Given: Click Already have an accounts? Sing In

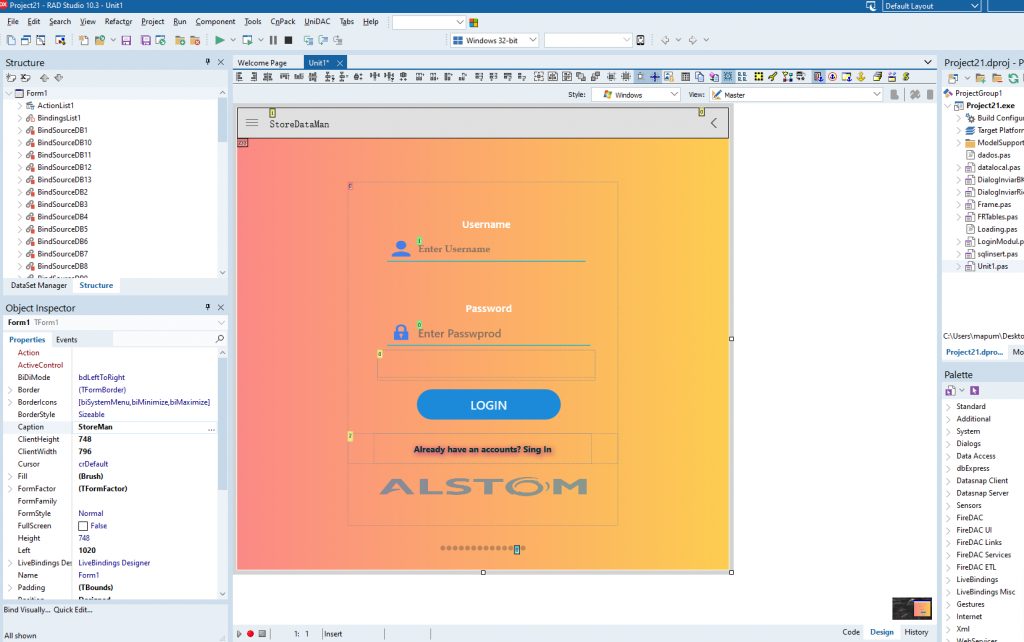Looking at the screenshot, I should [x=483, y=449].
